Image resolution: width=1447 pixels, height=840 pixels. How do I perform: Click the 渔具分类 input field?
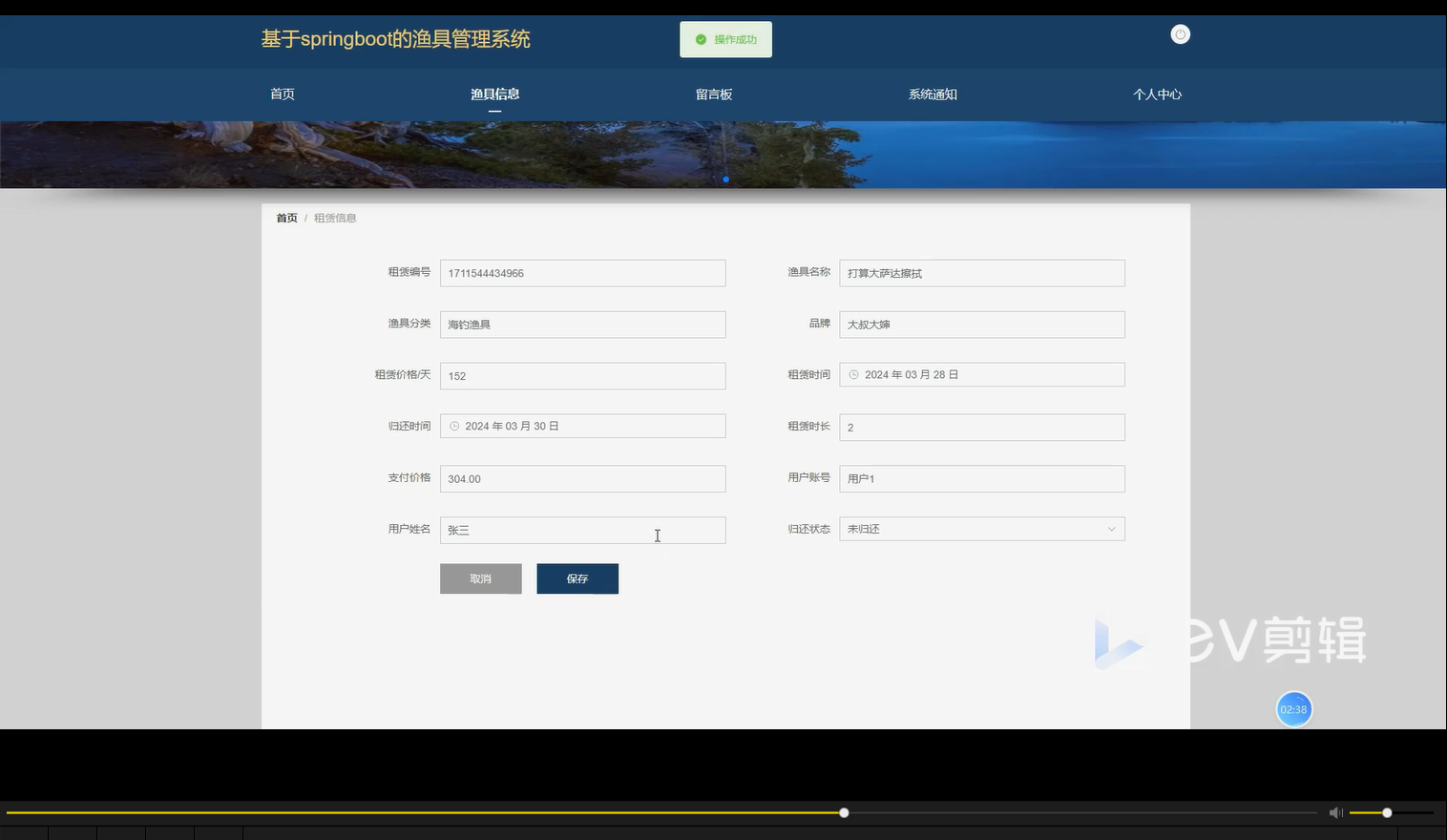pos(582,325)
